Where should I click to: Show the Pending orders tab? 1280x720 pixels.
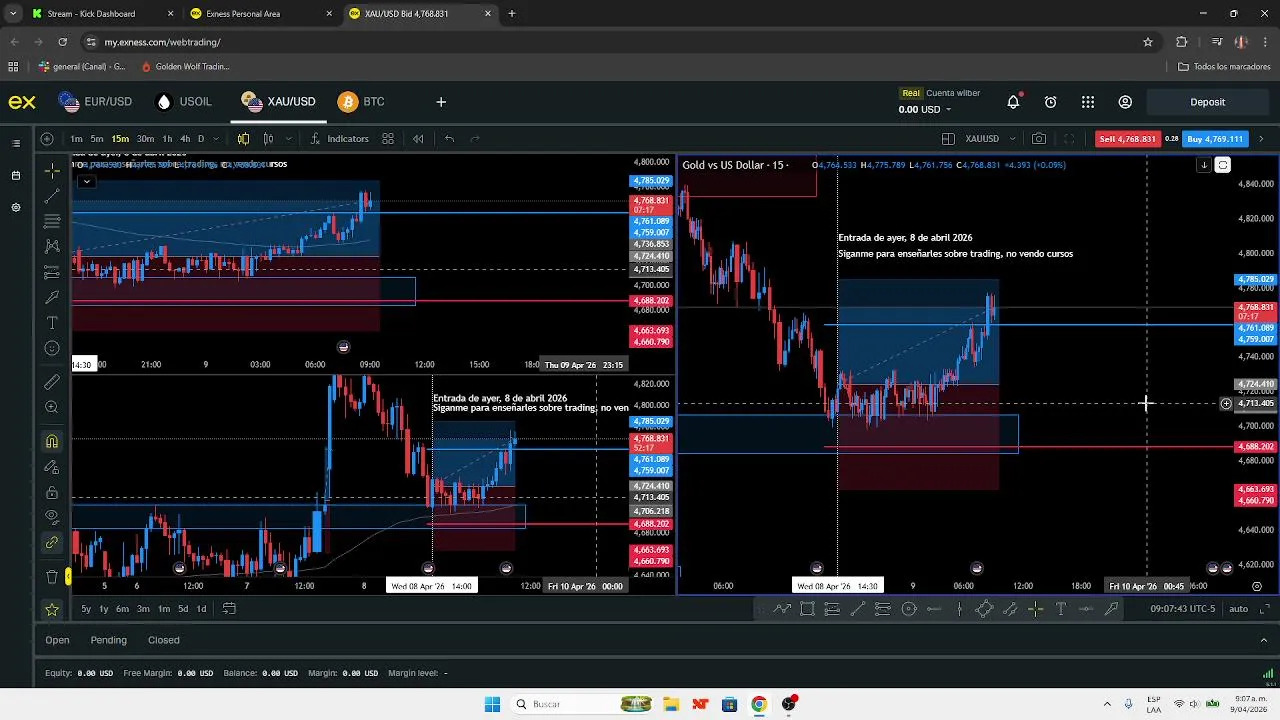tap(109, 640)
